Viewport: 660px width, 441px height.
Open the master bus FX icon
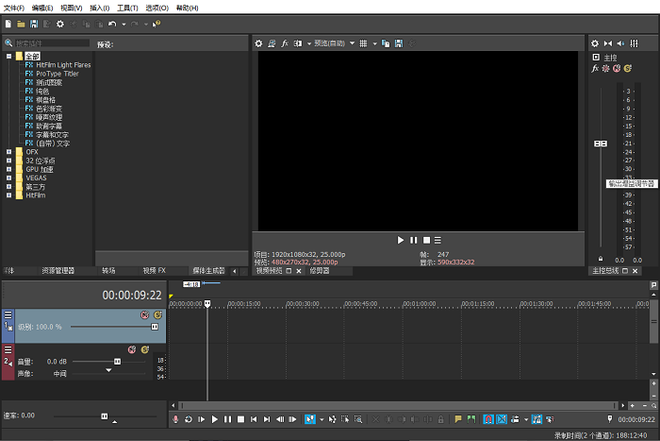click(595, 68)
